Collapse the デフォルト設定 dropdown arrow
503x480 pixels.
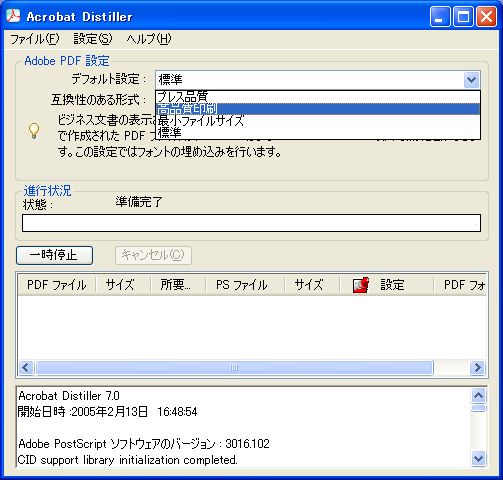click(471, 80)
